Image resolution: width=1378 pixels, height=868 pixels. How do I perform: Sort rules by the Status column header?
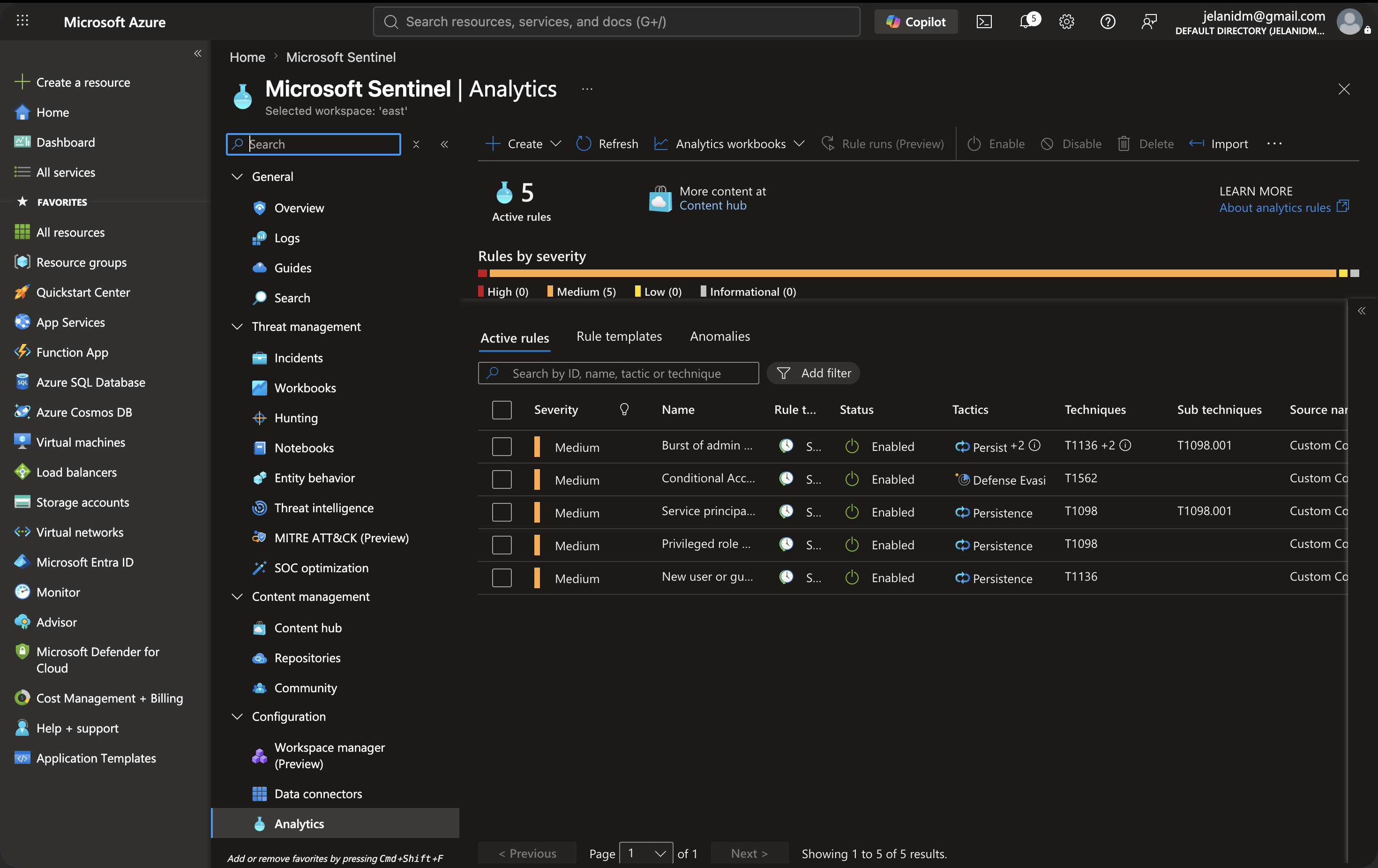point(857,410)
